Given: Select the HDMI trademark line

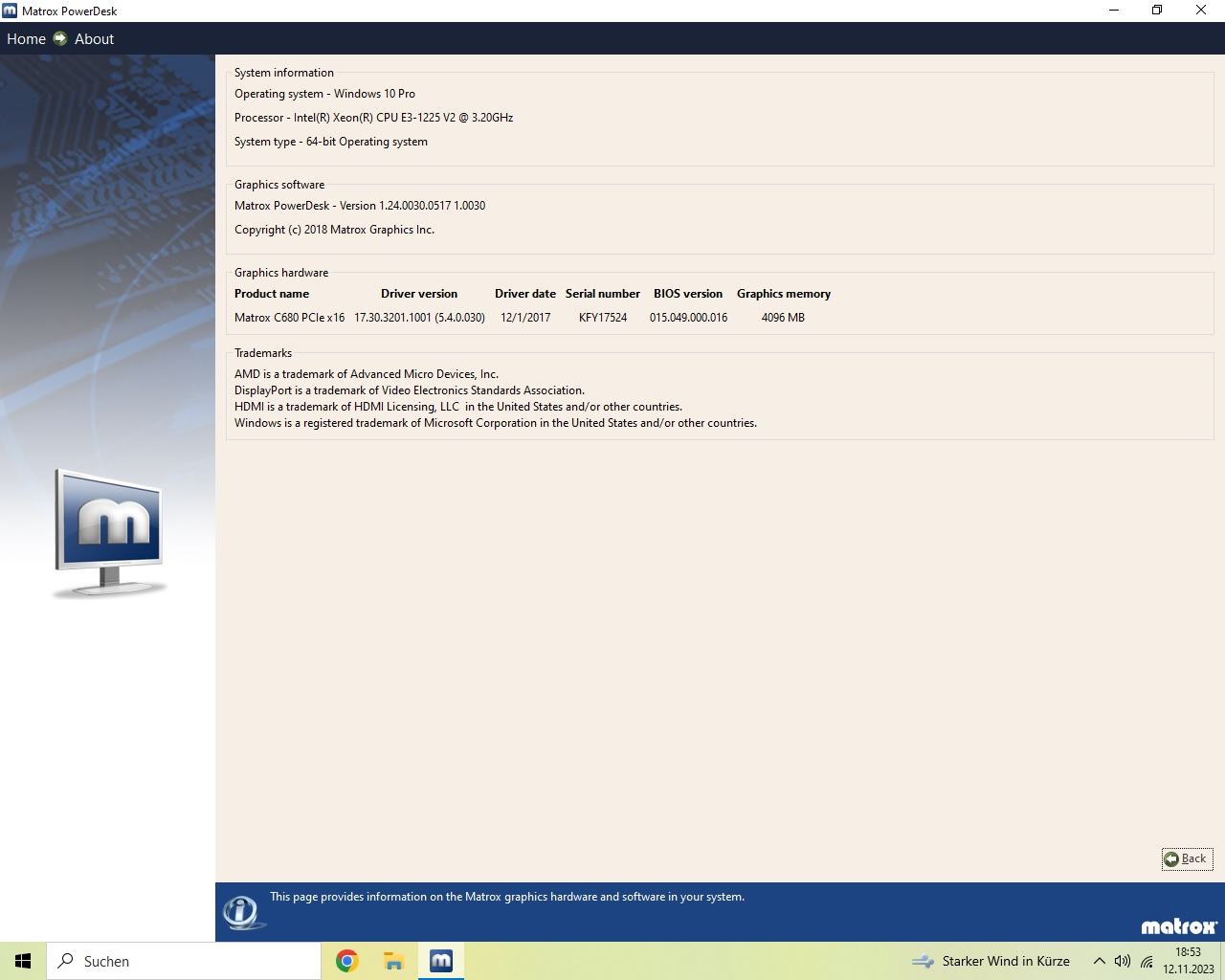Looking at the screenshot, I should [x=458, y=407].
